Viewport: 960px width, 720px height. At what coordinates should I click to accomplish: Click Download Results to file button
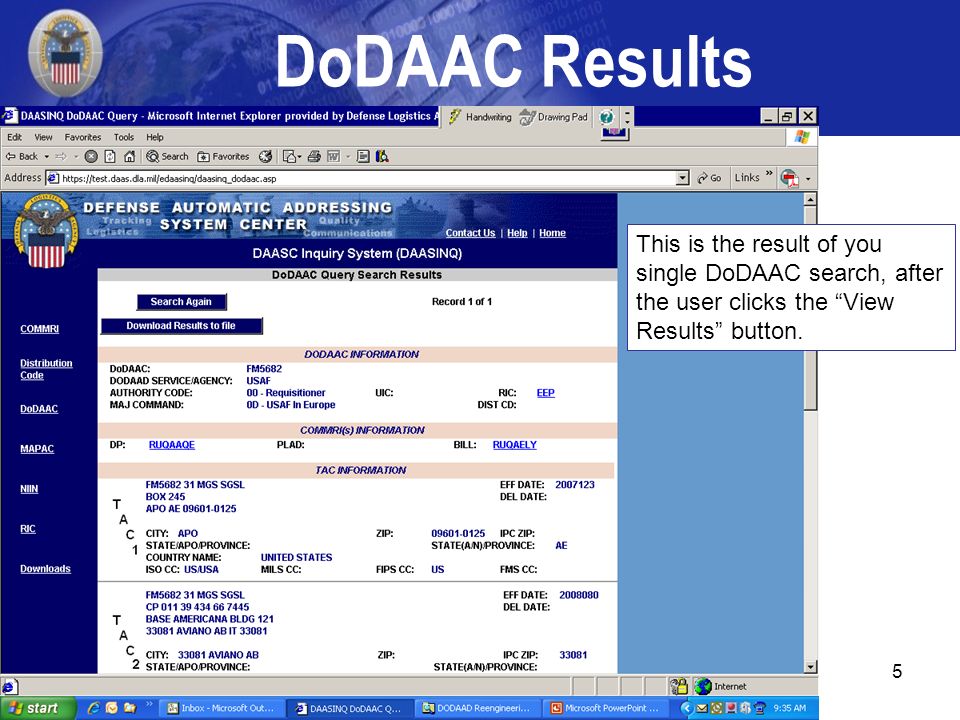[181, 326]
